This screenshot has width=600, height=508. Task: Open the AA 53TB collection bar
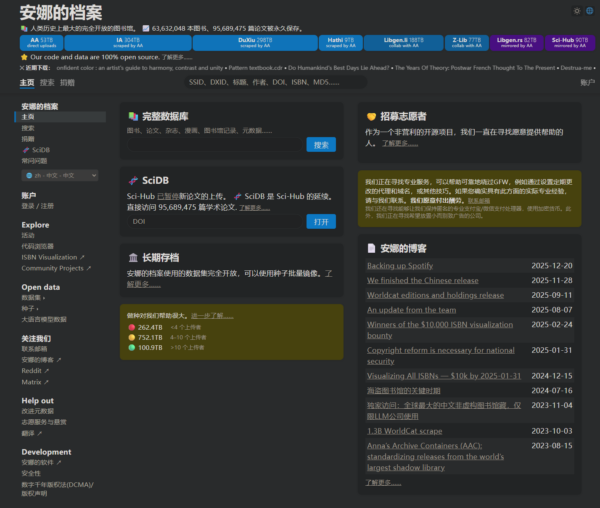click(x=41, y=43)
